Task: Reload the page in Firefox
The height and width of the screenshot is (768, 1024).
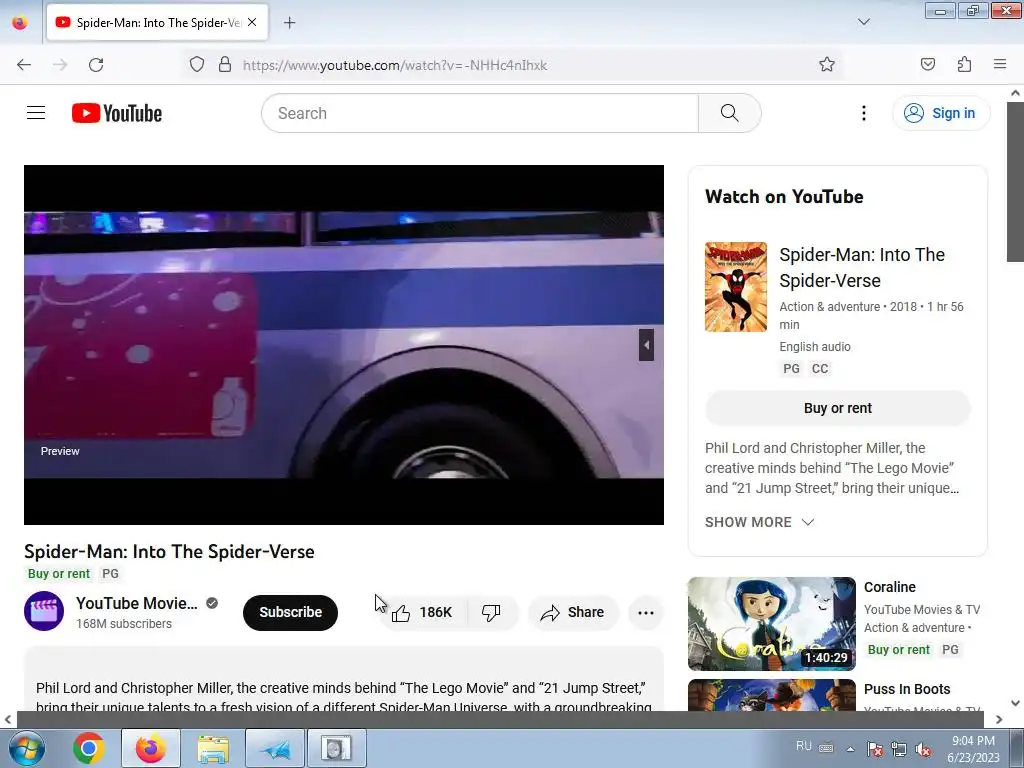Action: click(x=96, y=65)
